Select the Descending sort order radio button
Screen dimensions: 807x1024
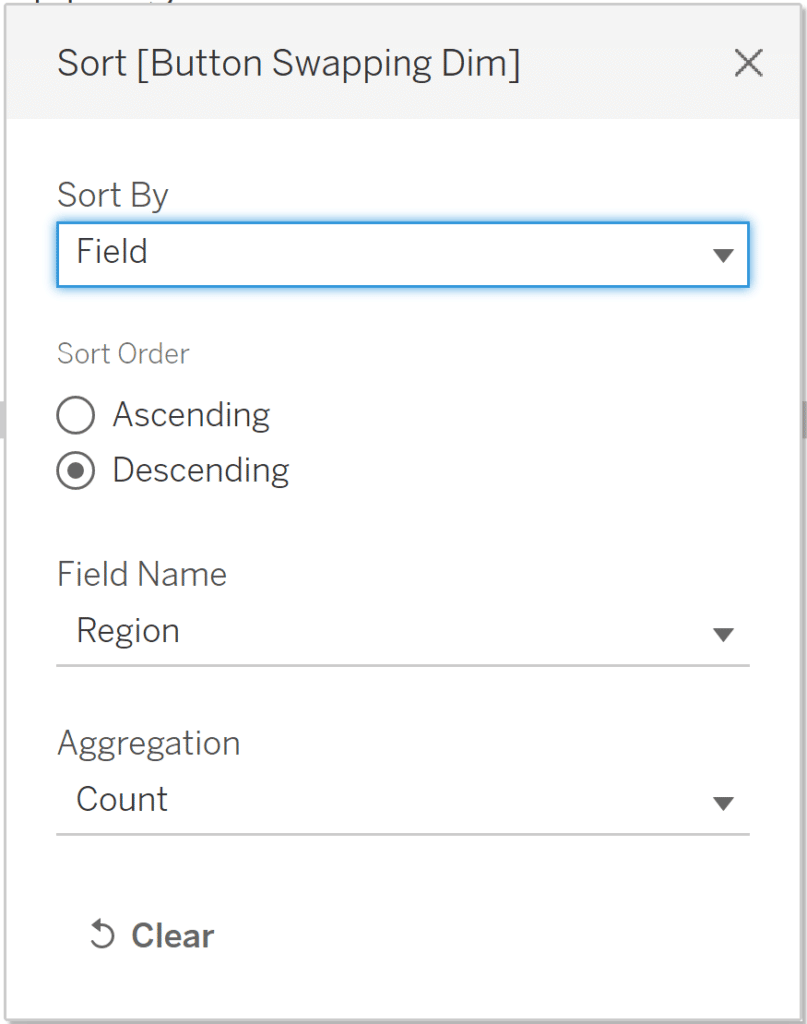76,470
